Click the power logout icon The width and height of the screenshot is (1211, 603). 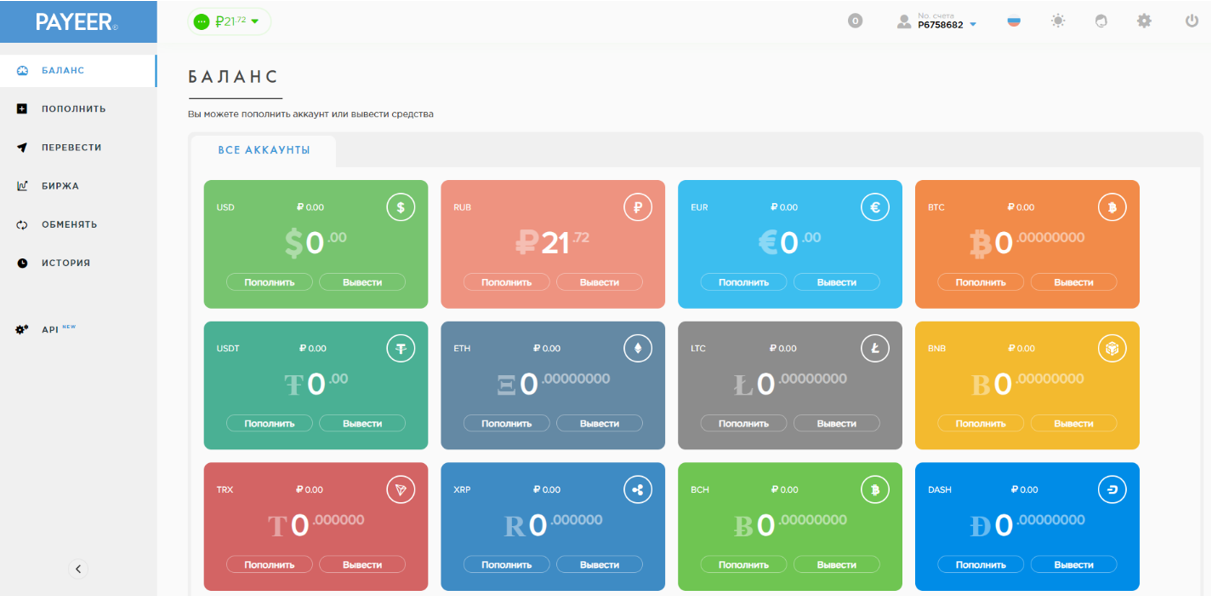[1191, 21]
